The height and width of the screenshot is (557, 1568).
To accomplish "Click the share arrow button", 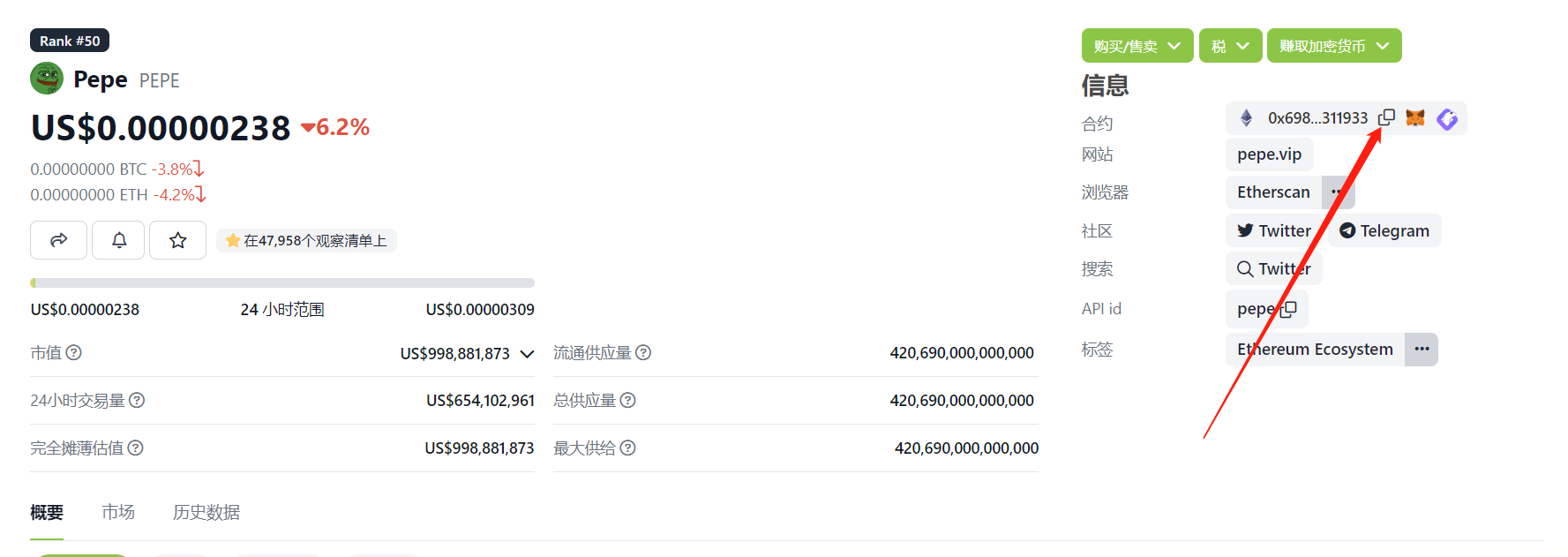I will pyautogui.click(x=58, y=240).
